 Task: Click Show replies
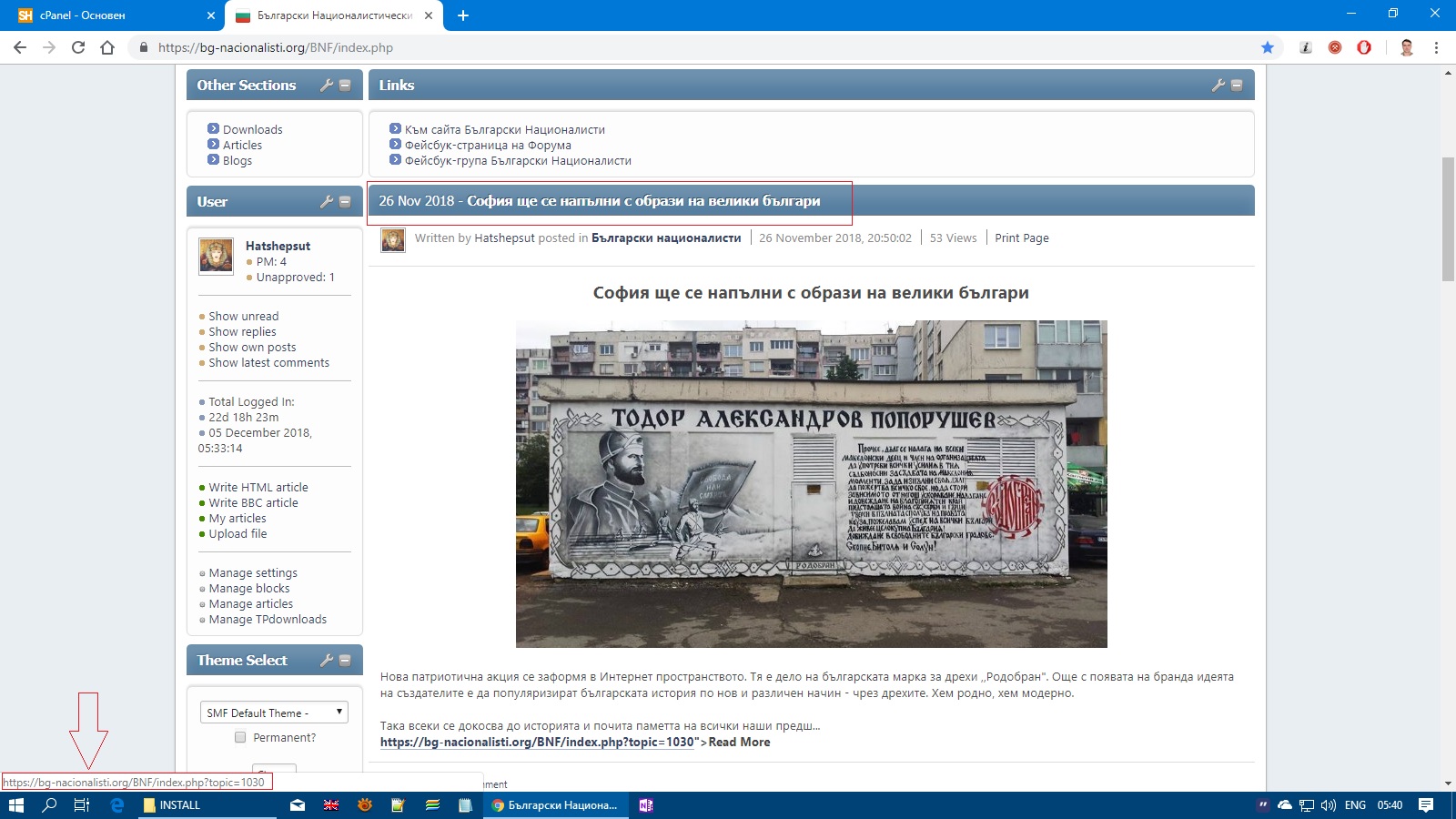tap(242, 331)
